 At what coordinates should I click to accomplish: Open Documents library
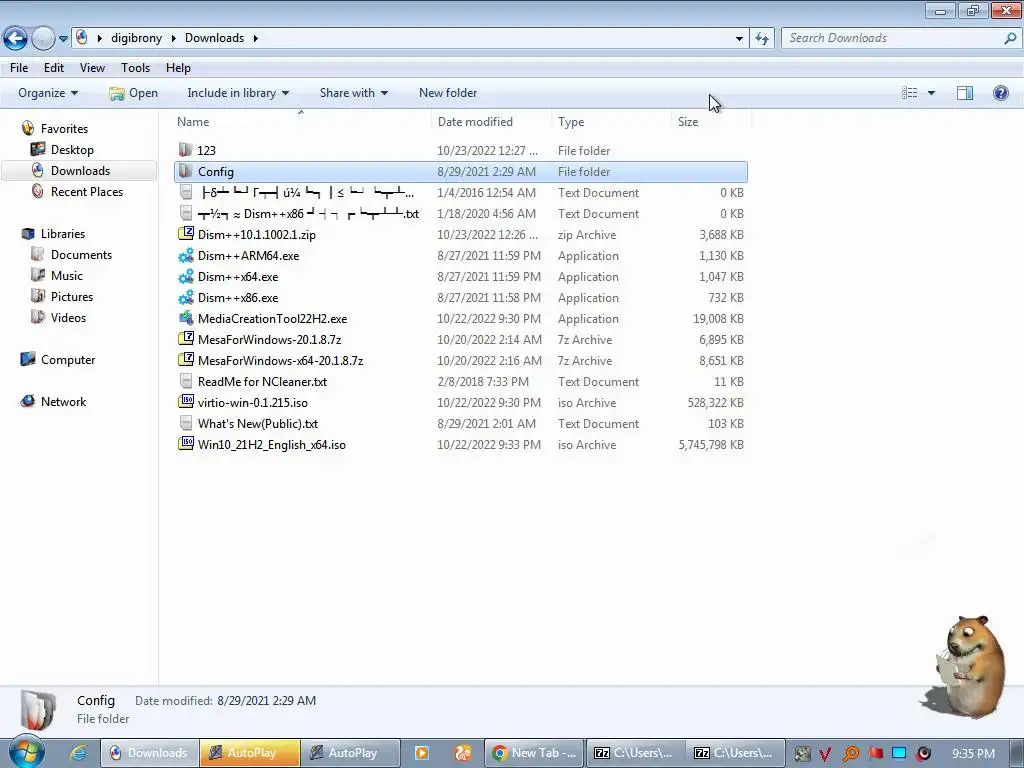coord(81,255)
